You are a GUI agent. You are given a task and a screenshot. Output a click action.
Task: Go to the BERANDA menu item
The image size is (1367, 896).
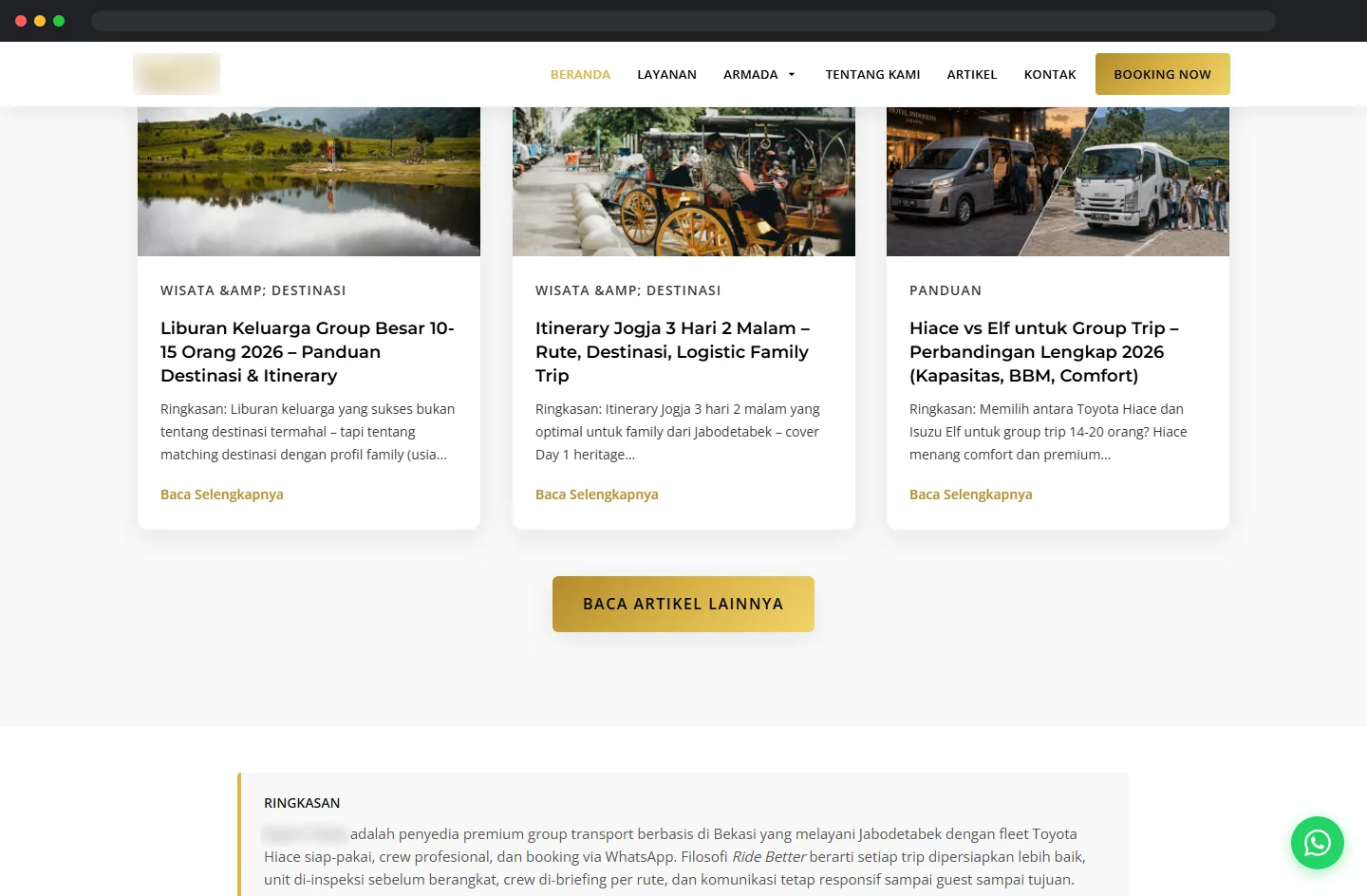click(580, 74)
